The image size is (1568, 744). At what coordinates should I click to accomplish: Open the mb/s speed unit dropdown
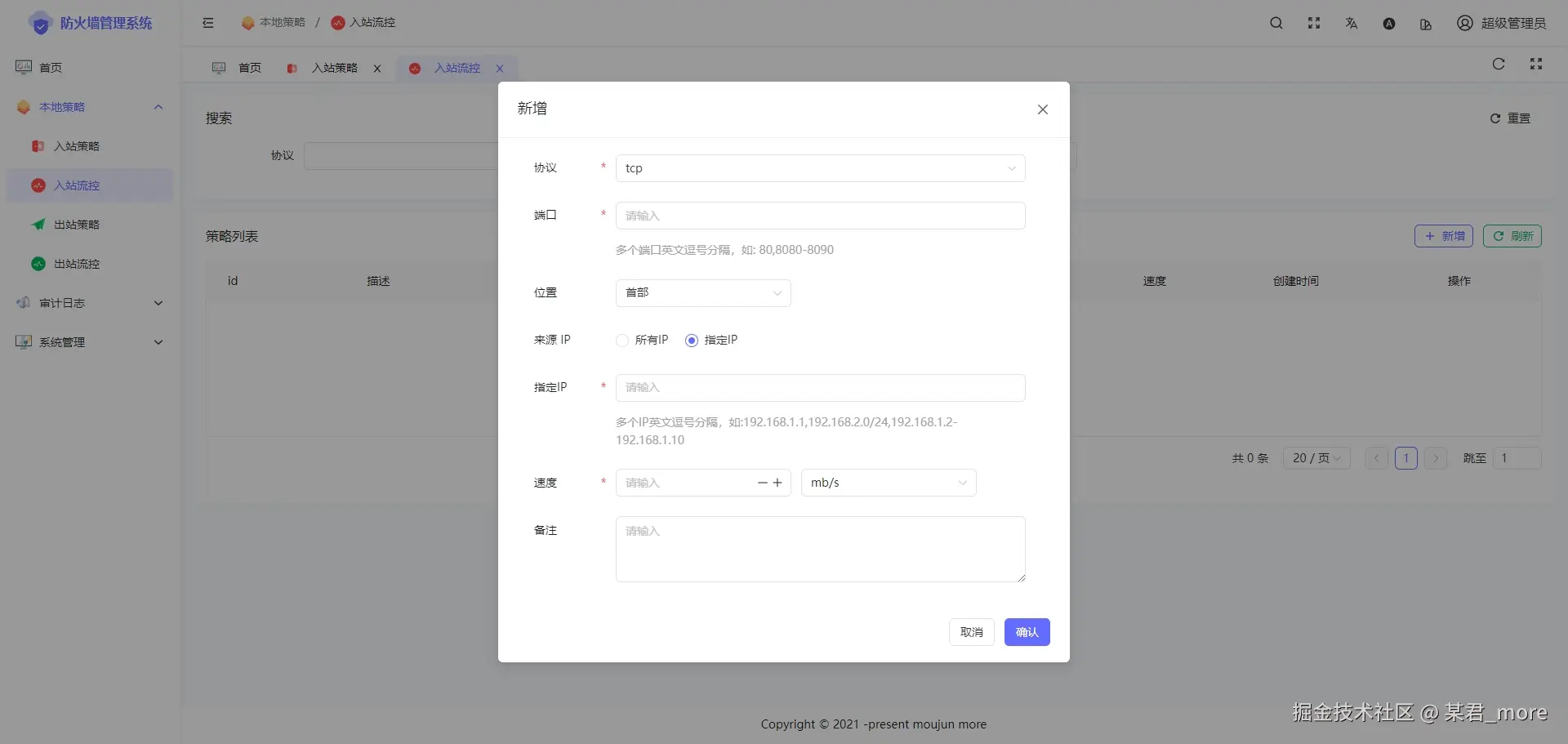889,483
